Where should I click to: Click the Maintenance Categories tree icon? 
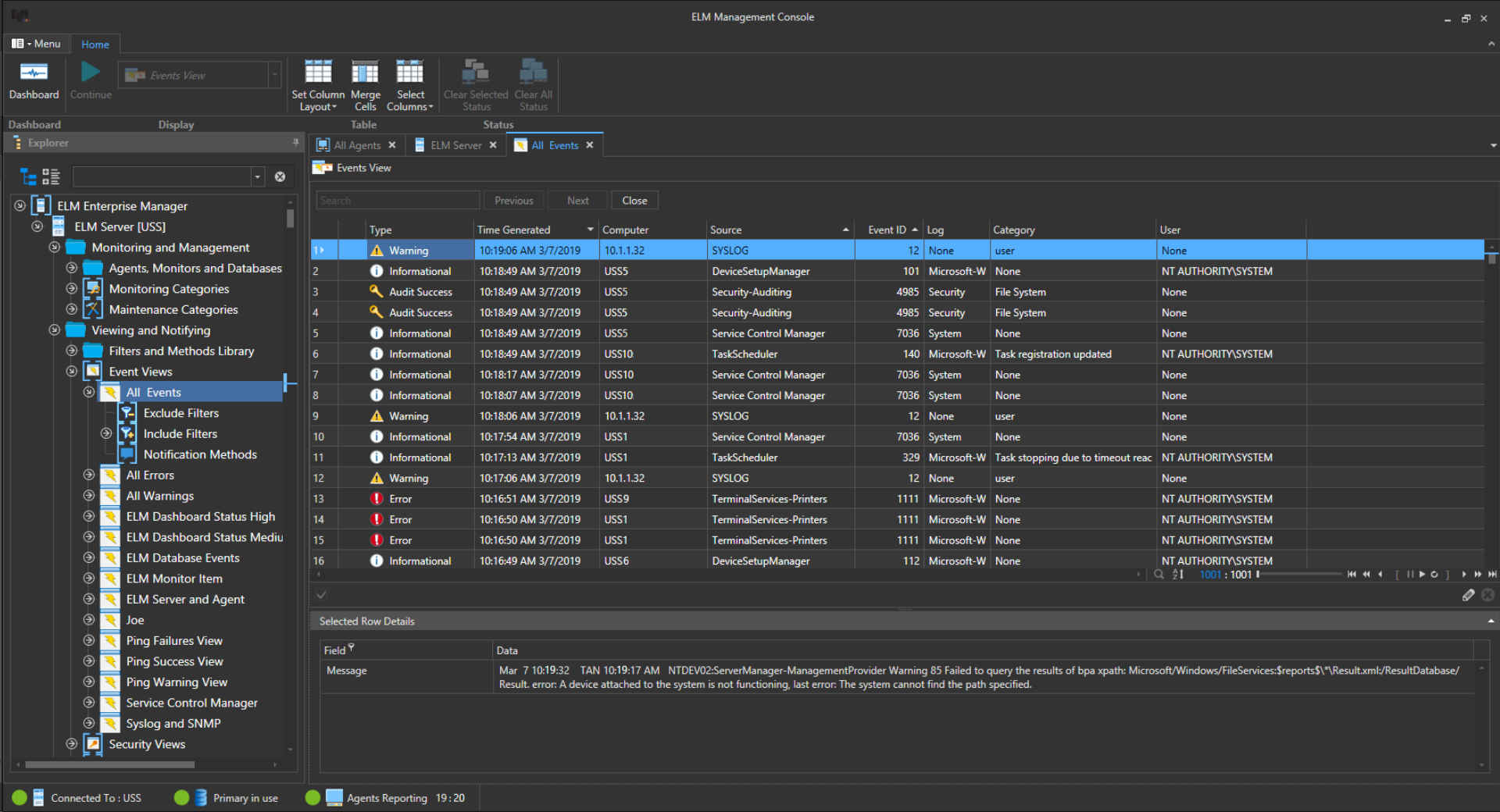pyautogui.click(x=93, y=309)
